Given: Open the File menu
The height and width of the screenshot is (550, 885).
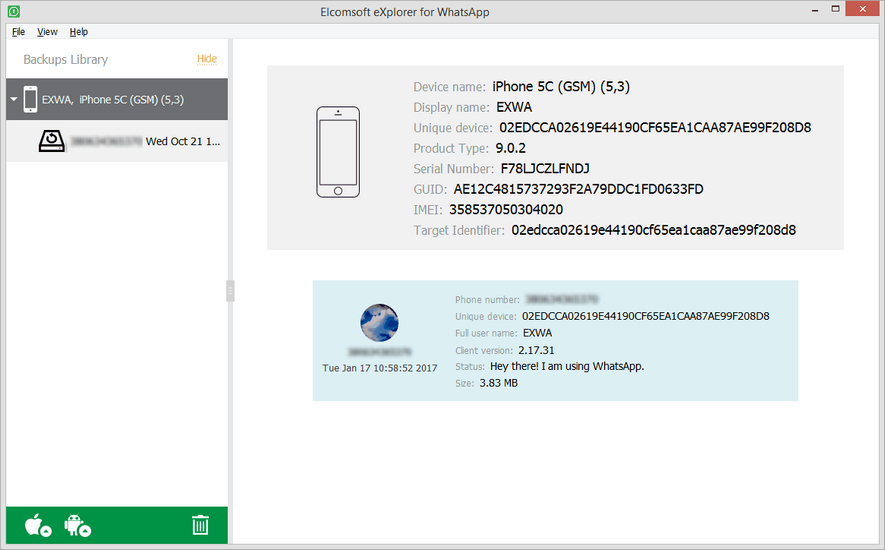Looking at the screenshot, I should click(19, 32).
